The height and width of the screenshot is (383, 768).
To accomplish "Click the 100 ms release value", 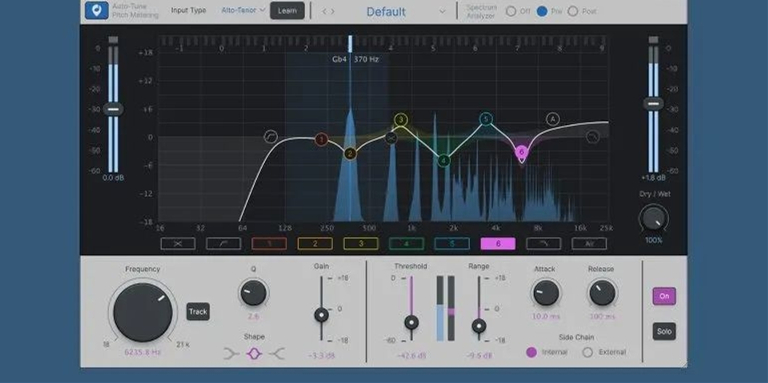I will (x=602, y=316).
